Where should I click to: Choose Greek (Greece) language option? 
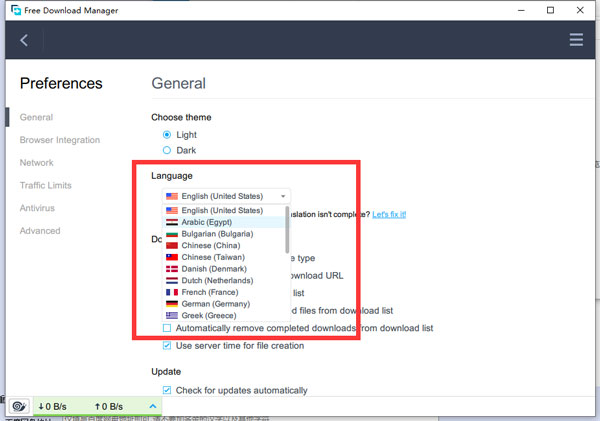224,315
